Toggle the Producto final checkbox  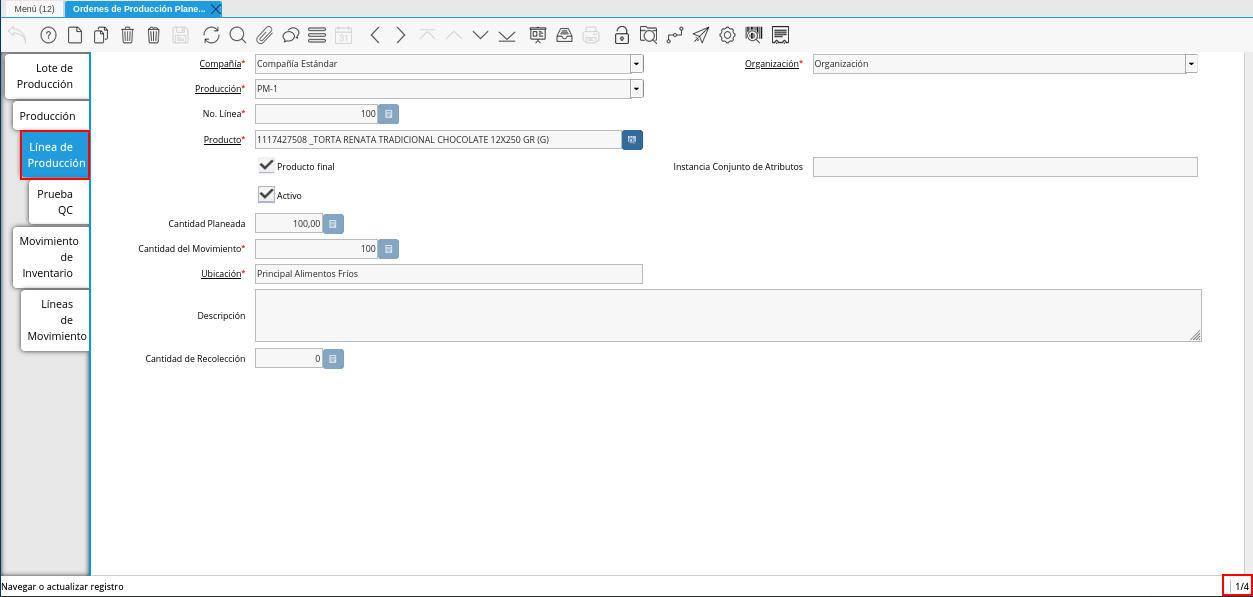click(266, 166)
